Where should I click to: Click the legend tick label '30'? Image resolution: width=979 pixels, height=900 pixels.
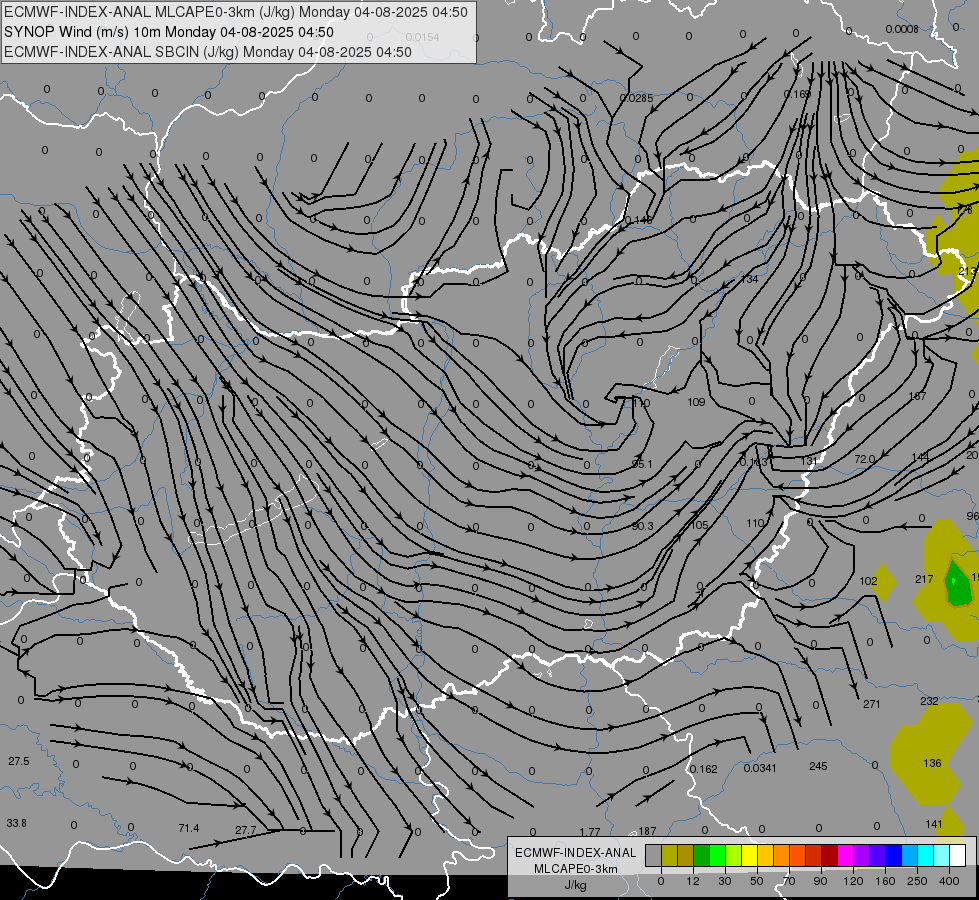click(724, 881)
